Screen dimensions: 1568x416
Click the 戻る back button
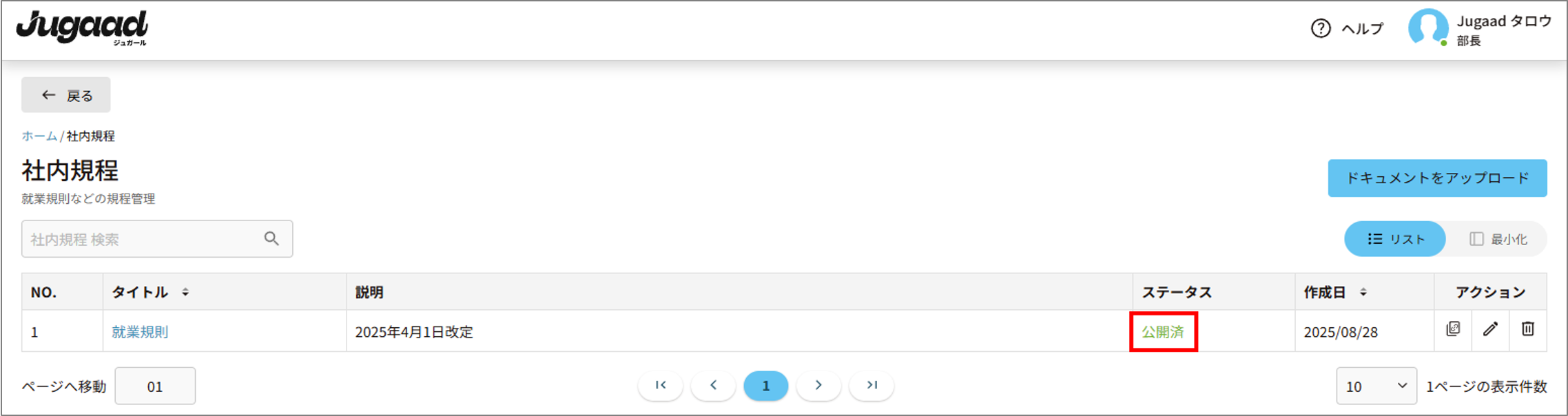(x=66, y=95)
